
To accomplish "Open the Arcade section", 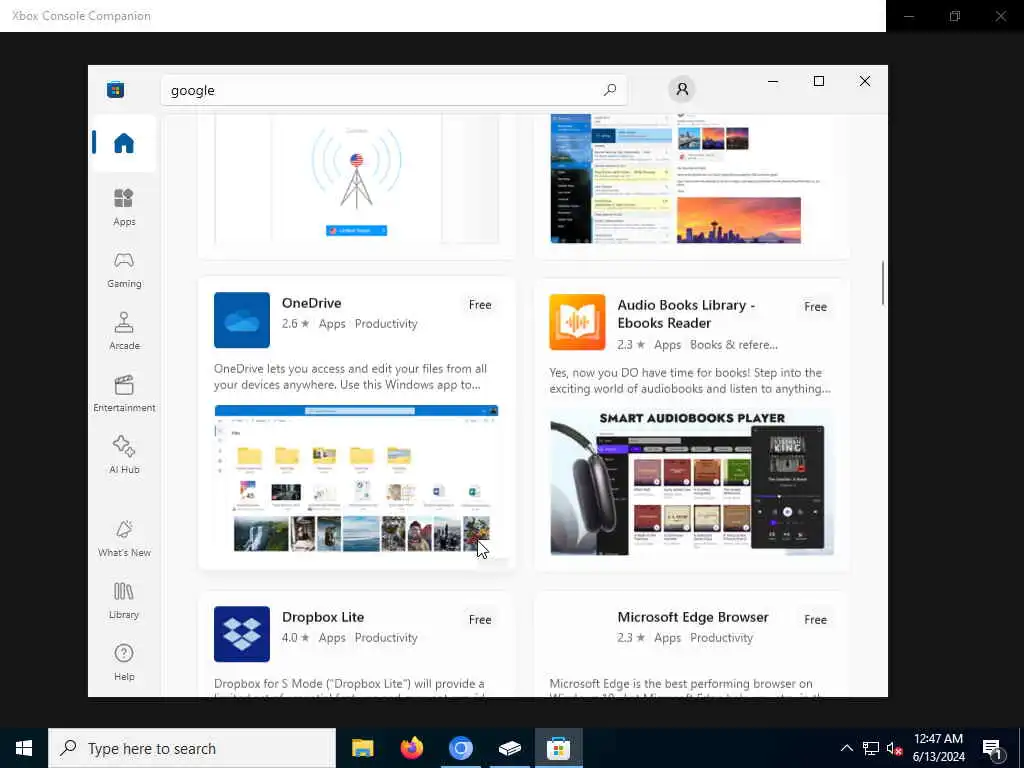I will pyautogui.click(x=123, y=331).
